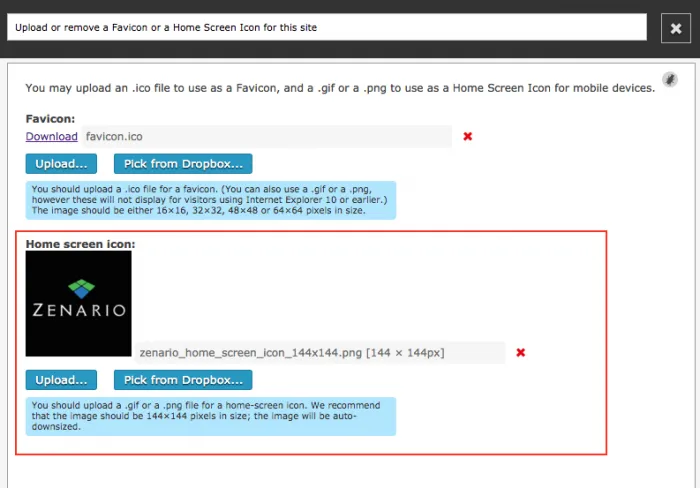Click the 'Favicon:' section label
Image resolution: width=700 pixels, height=488 pixels.
point(50,119)
